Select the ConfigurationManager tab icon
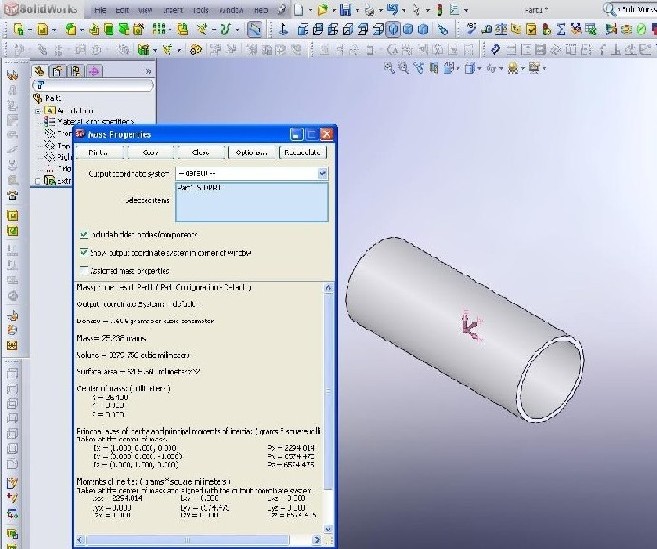The image size is (657, 549). pos(75,71)
